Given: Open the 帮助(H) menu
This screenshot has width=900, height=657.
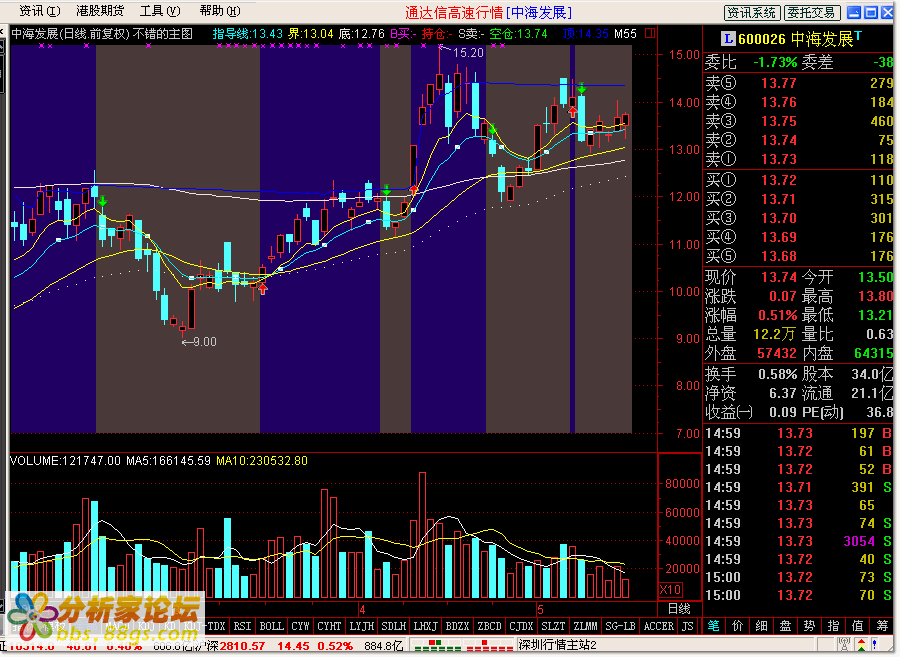Looking at the screenshot, I should pos(220,11).
